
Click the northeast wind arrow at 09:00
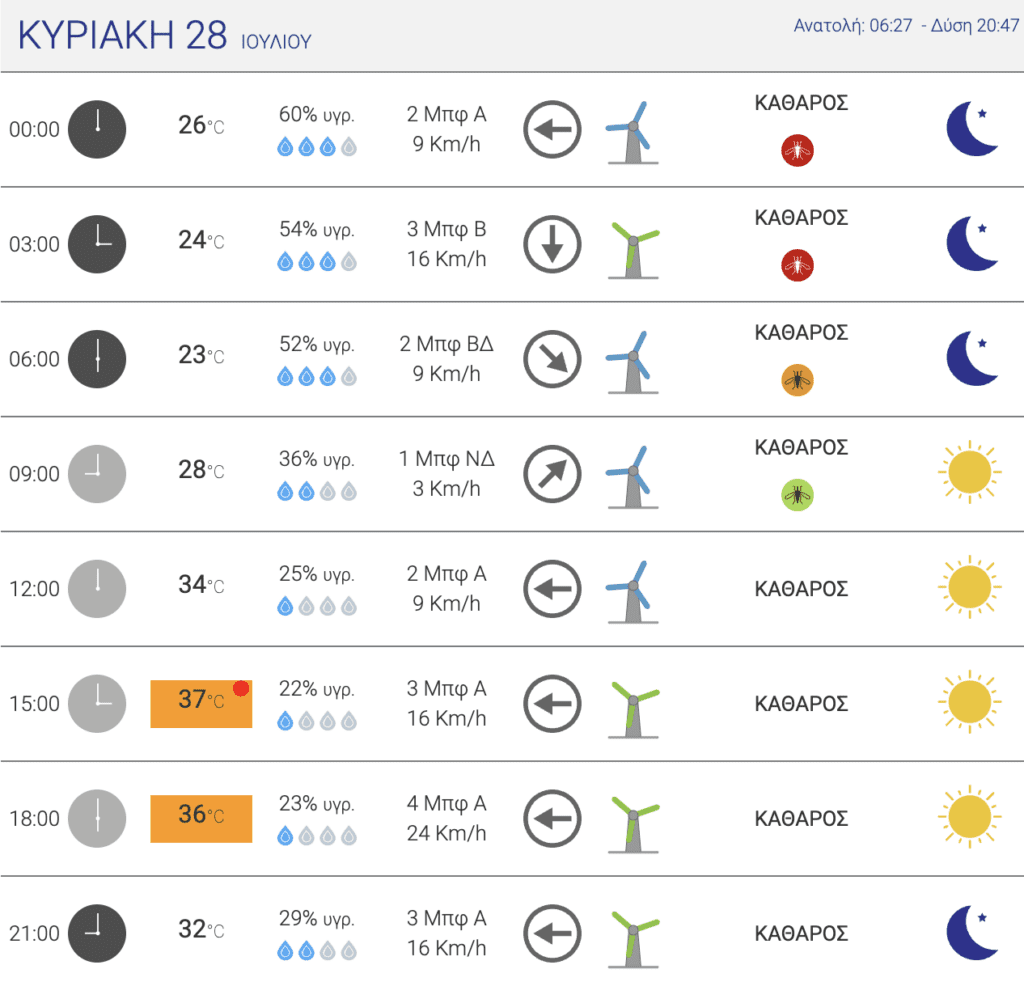(x=552, y=474)
